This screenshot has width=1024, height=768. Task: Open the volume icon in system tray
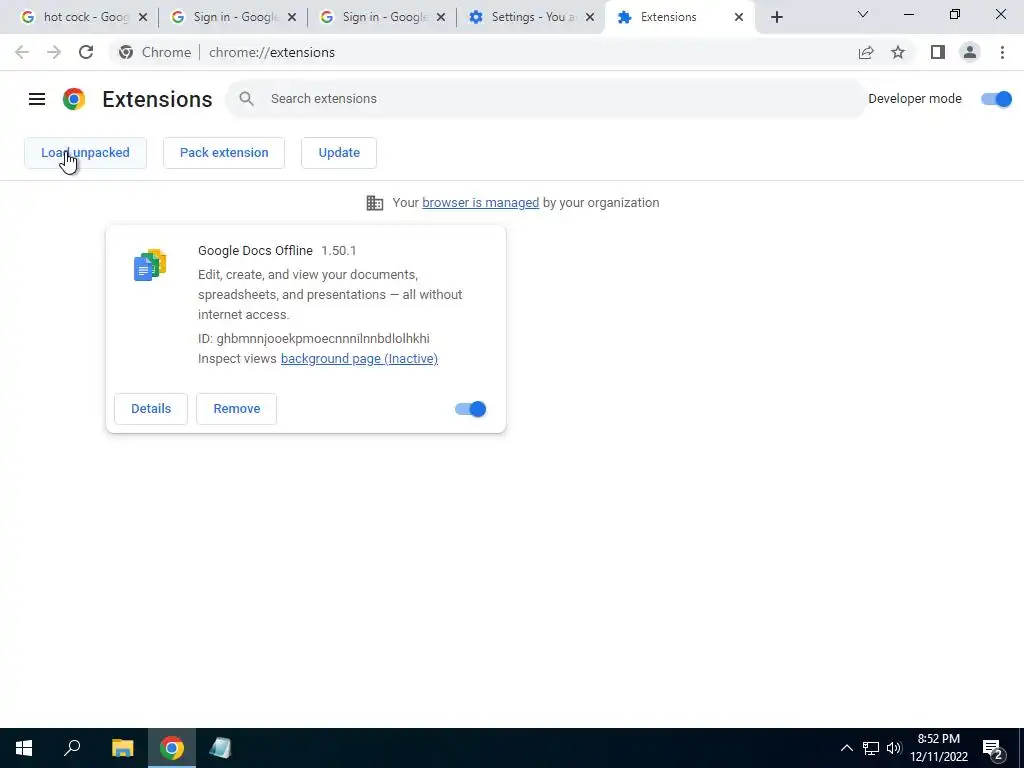click(894, 748)
